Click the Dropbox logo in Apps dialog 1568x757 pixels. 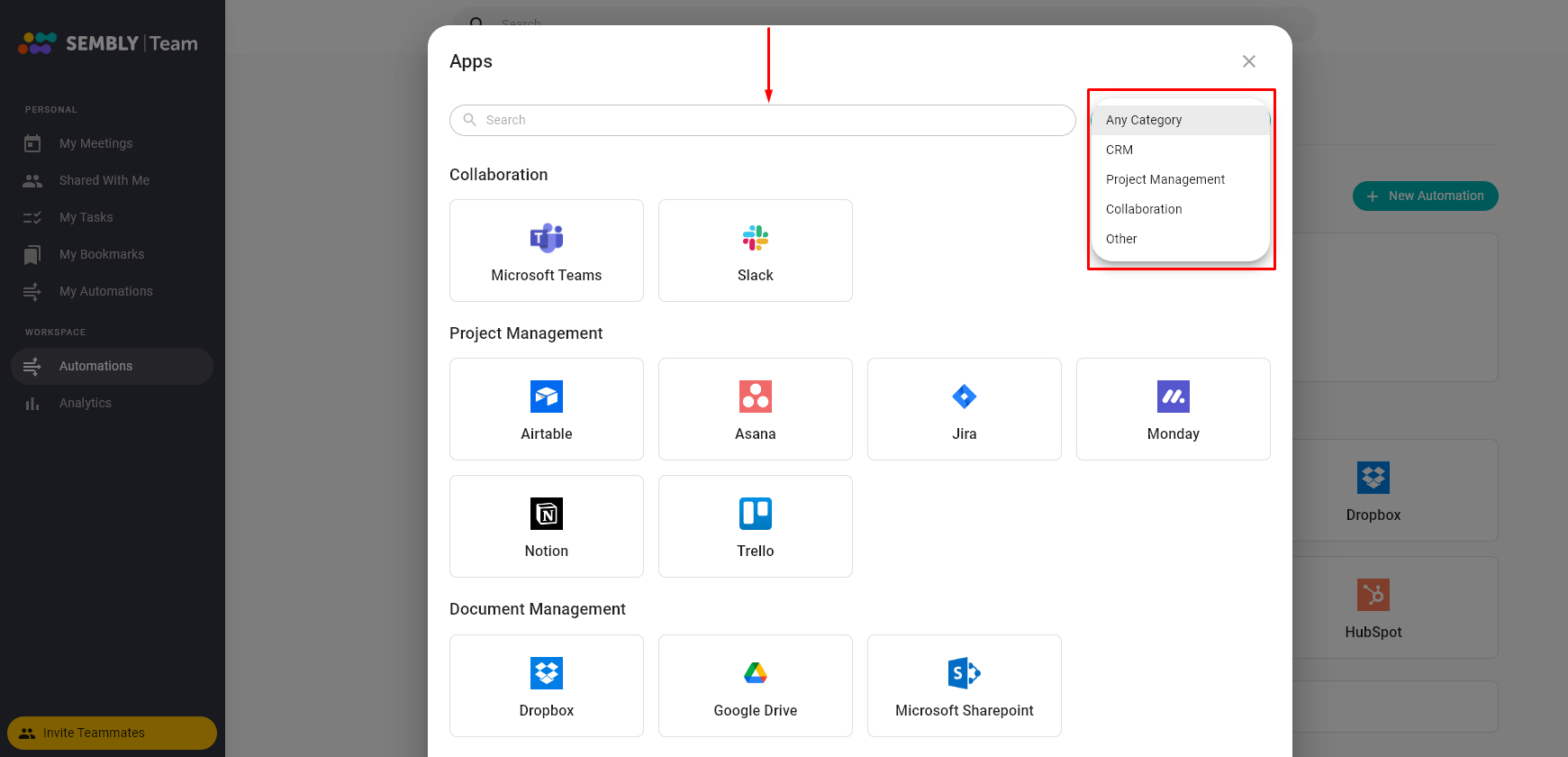(x=547, y=673)
